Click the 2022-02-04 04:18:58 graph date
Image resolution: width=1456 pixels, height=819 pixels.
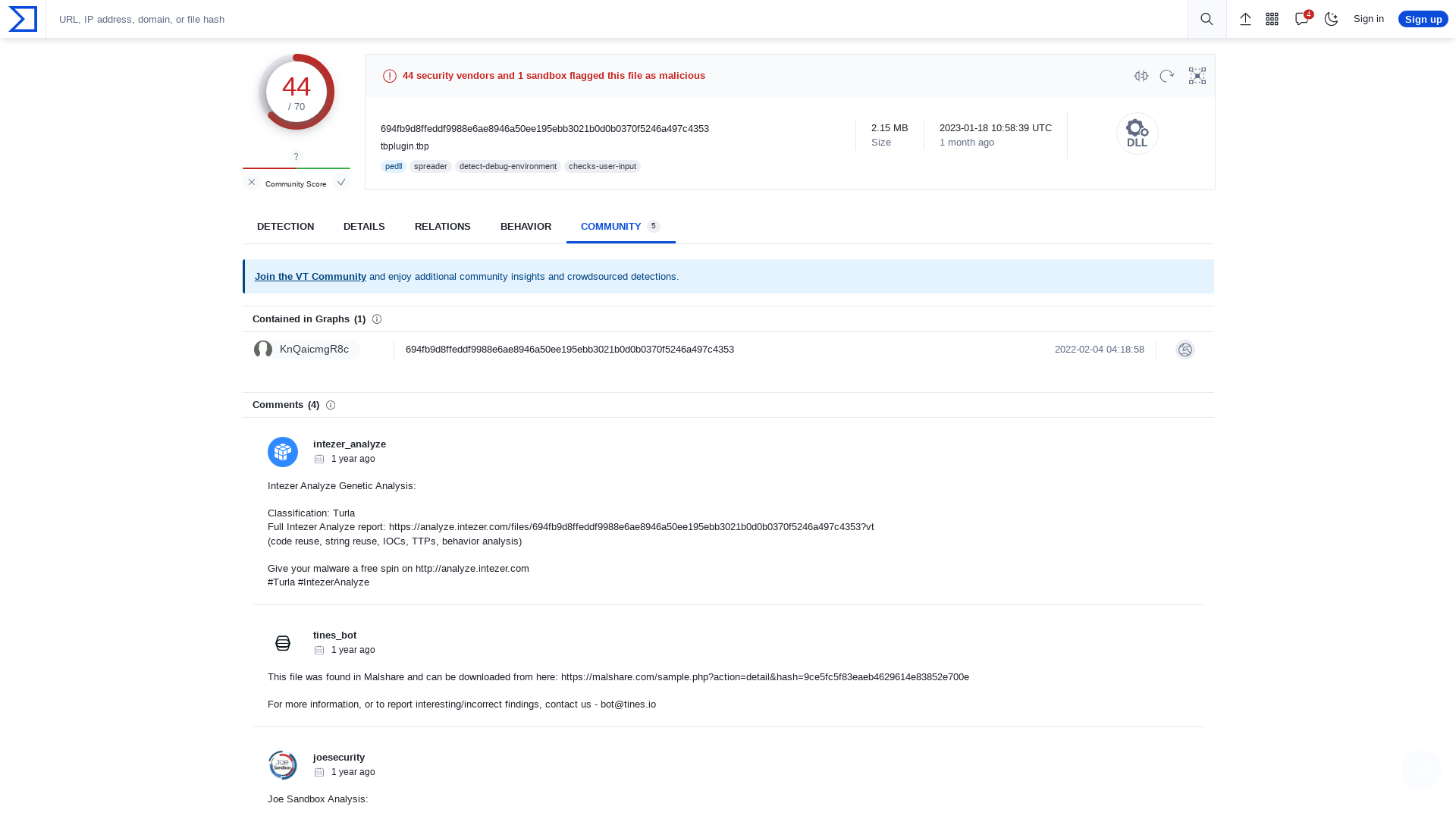point(1100,350)
